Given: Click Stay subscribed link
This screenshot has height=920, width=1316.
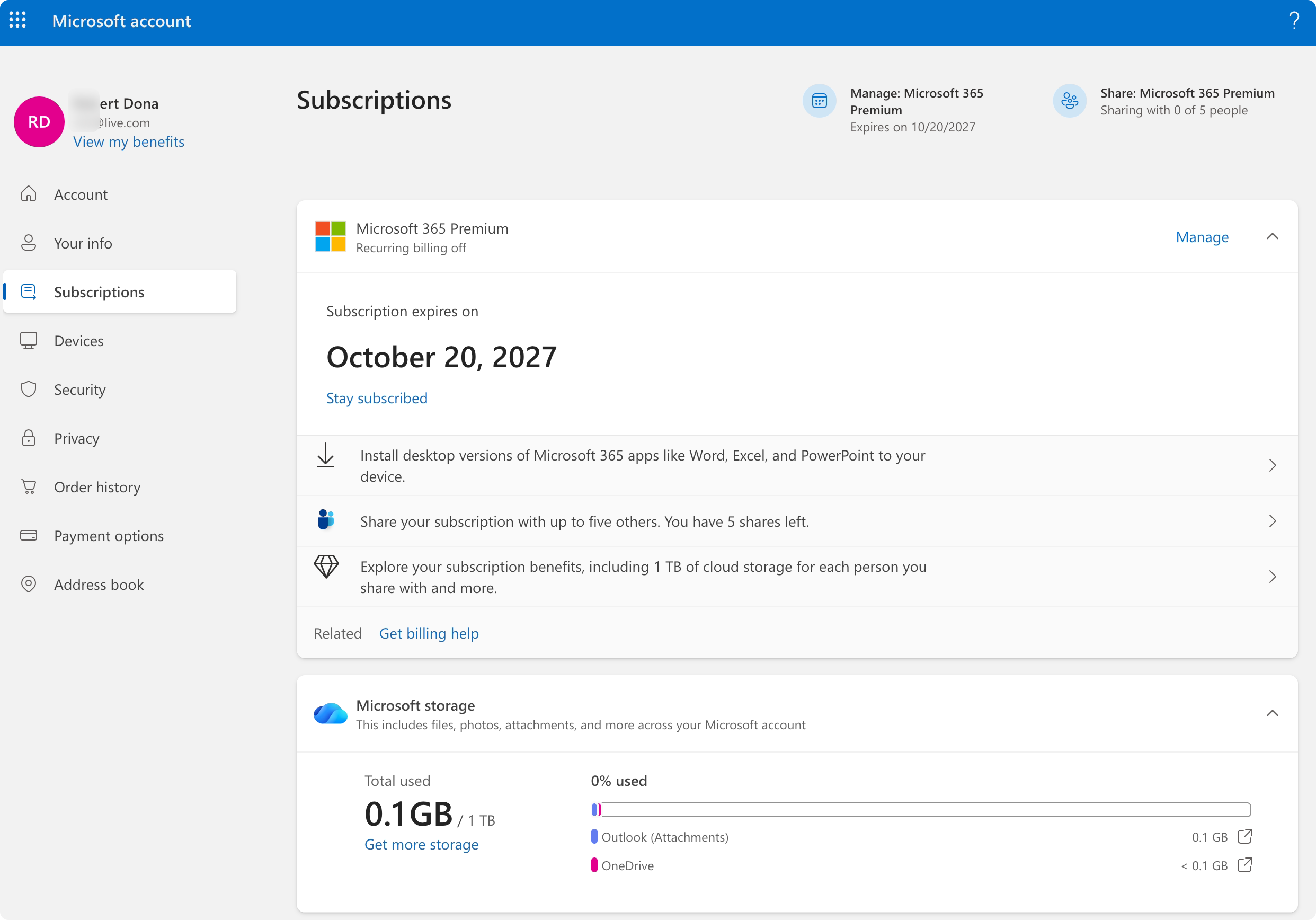Looking at the screenshot, I should click(x=377, y=398).
